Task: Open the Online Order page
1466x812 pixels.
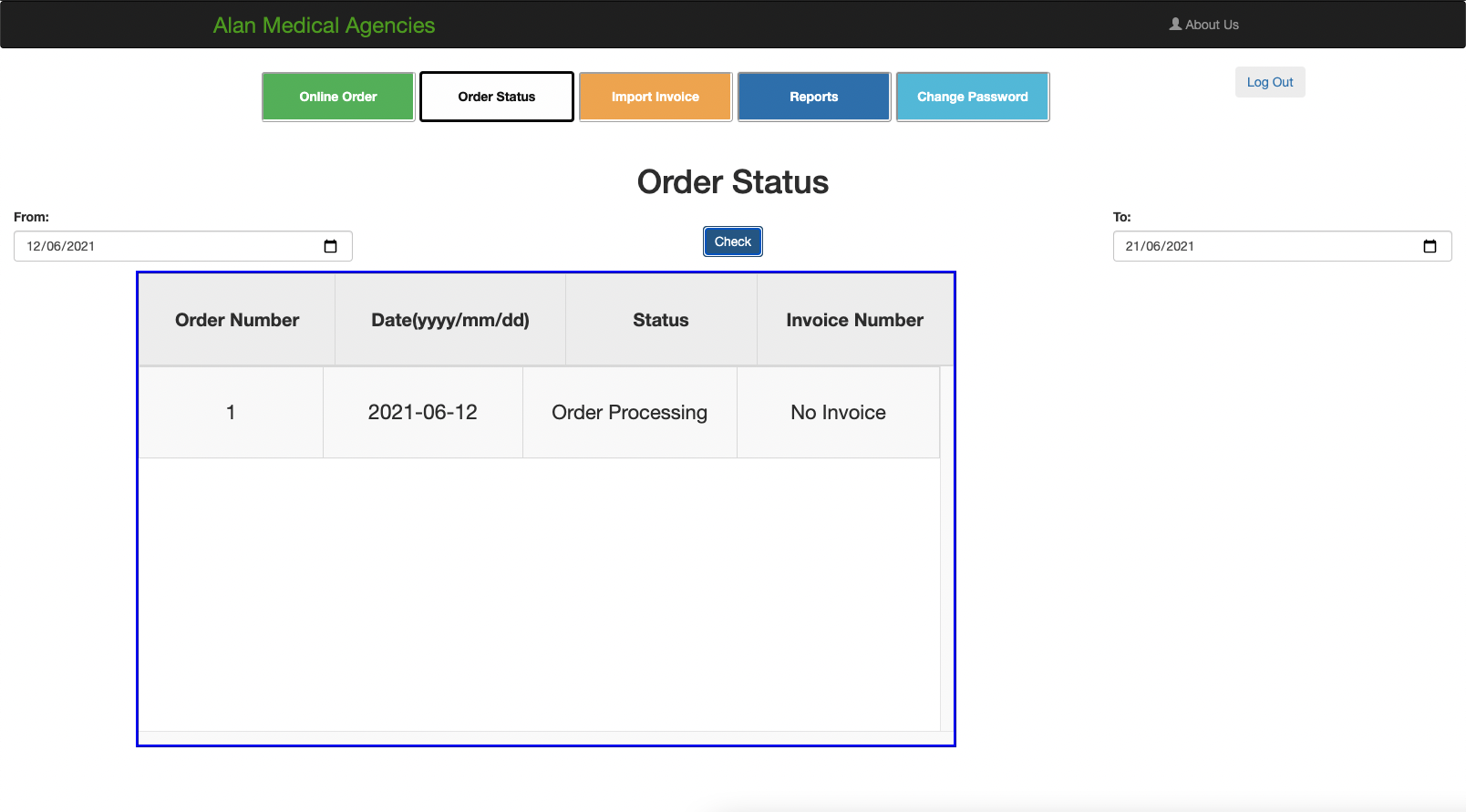Action: tap(338, 97)
